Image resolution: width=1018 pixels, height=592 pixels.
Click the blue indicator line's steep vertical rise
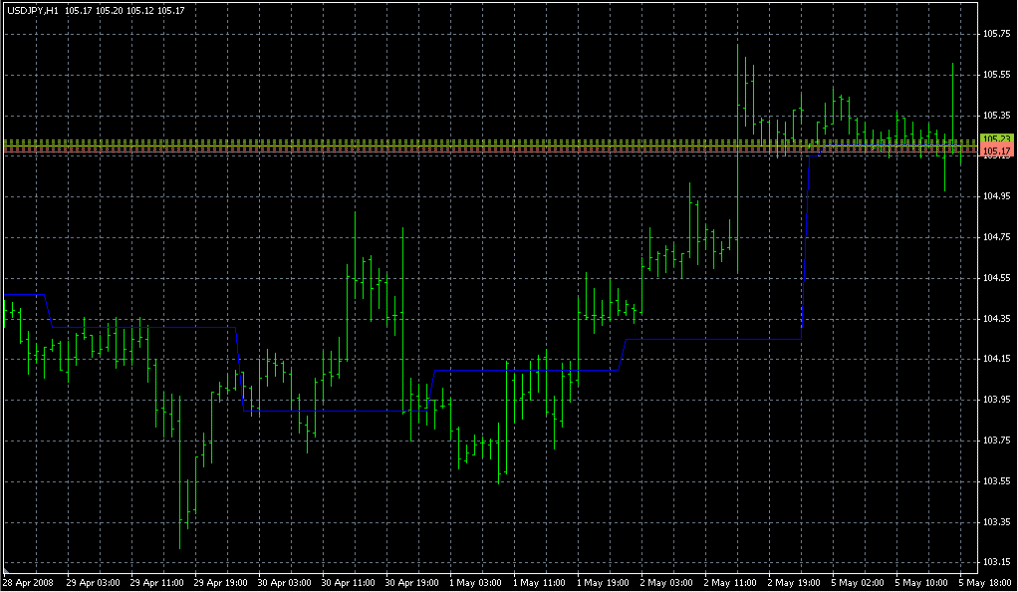coord(805,240)
